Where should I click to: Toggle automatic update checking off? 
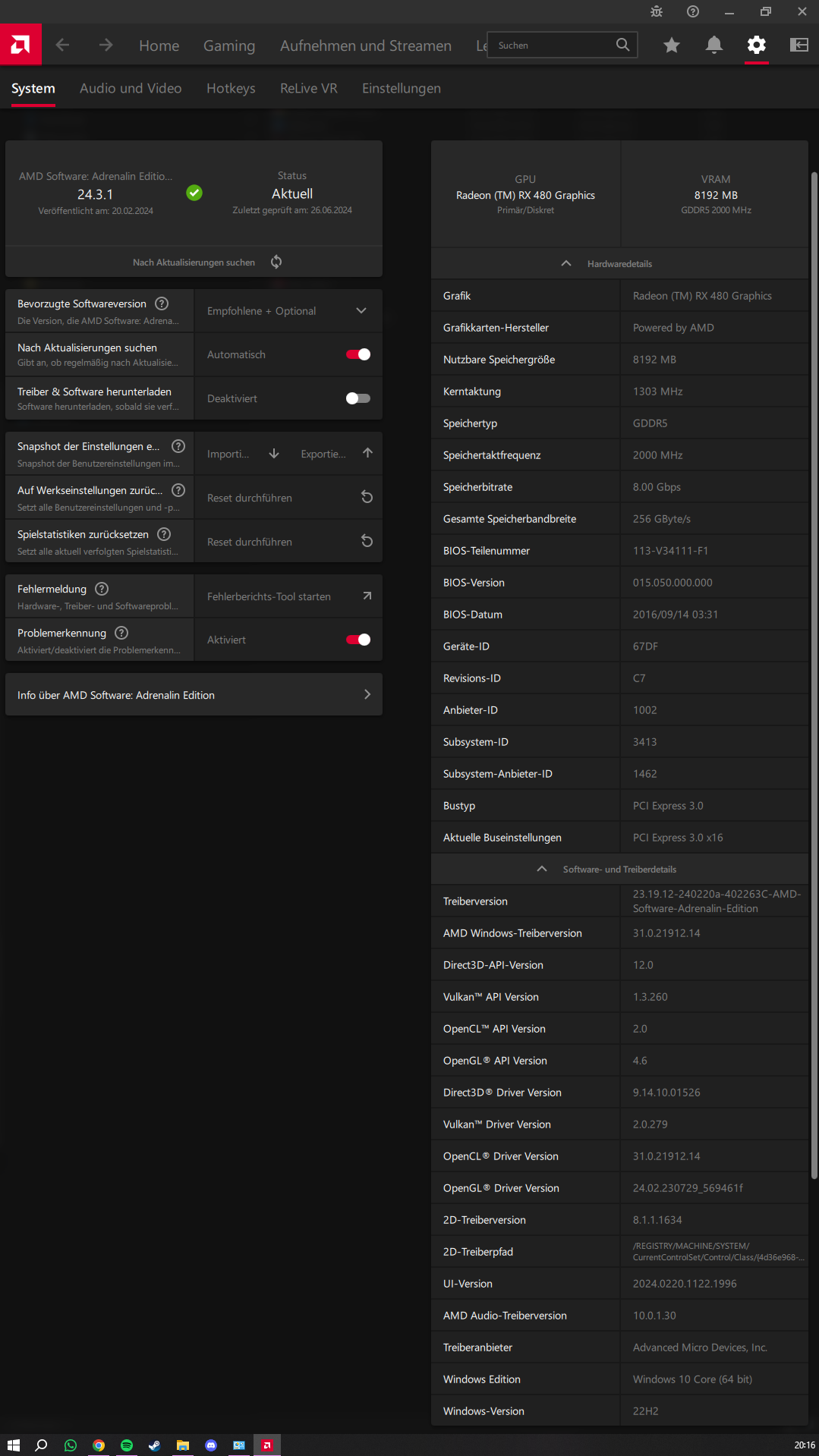[x=358, y=354]
